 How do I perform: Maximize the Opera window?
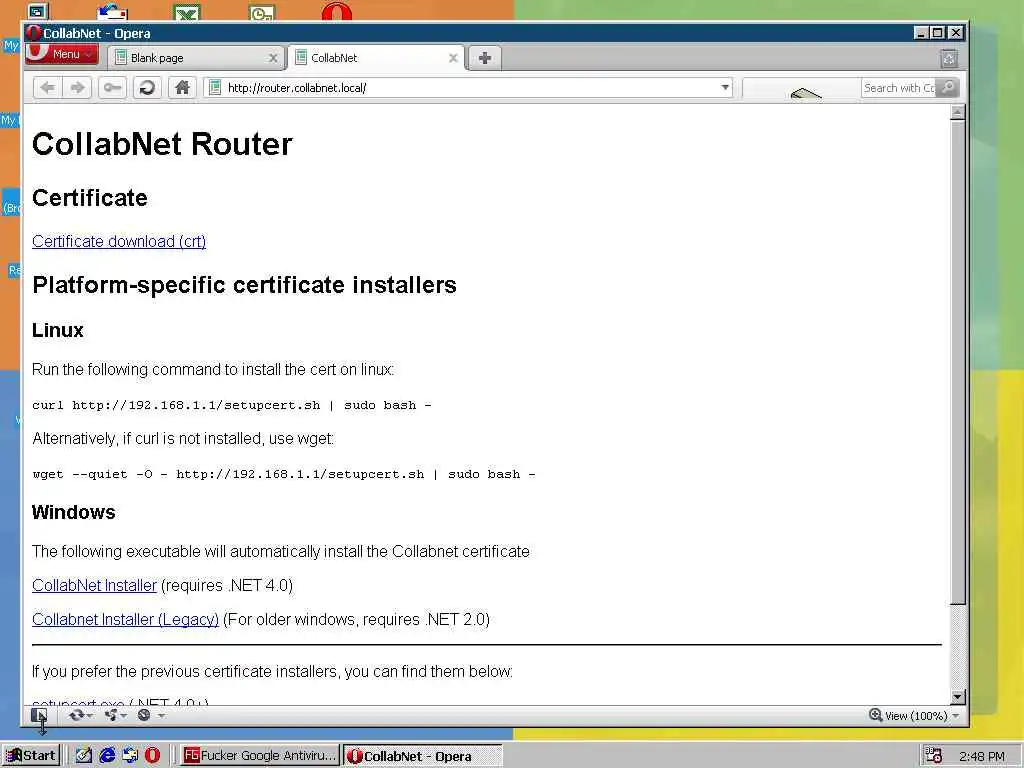click(938, 33)
